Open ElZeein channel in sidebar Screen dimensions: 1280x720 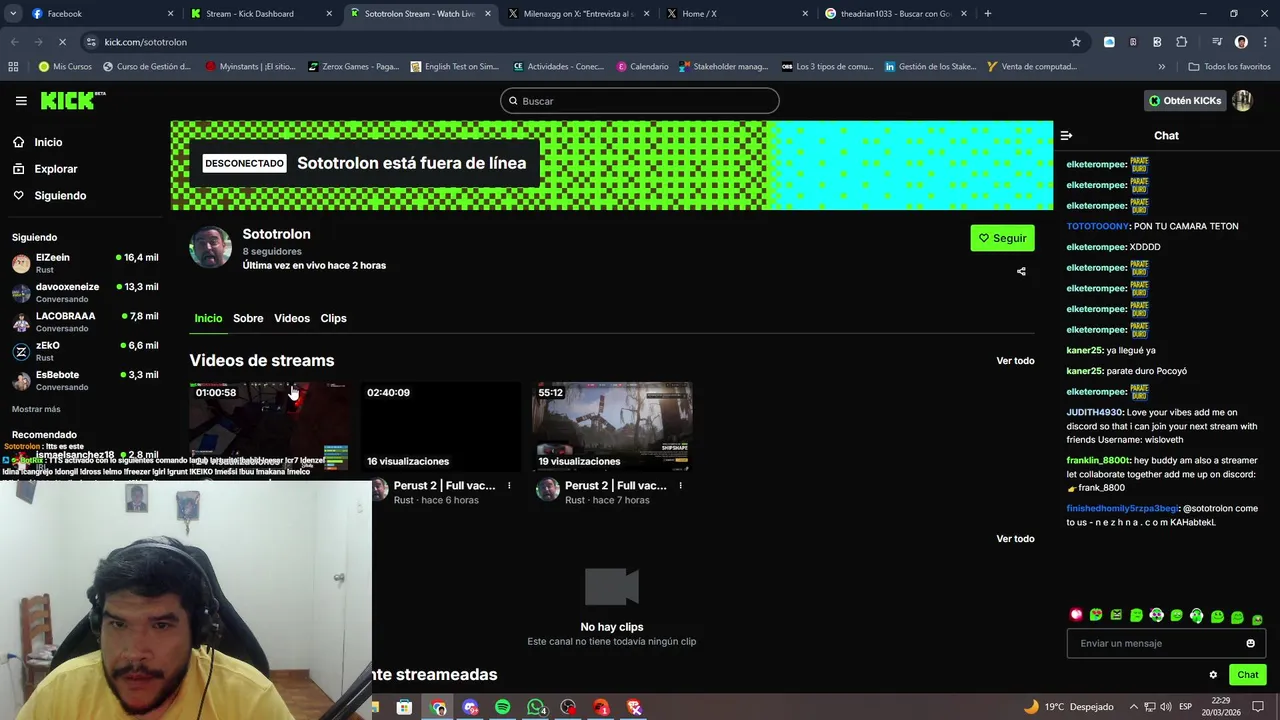pos(85,263)
